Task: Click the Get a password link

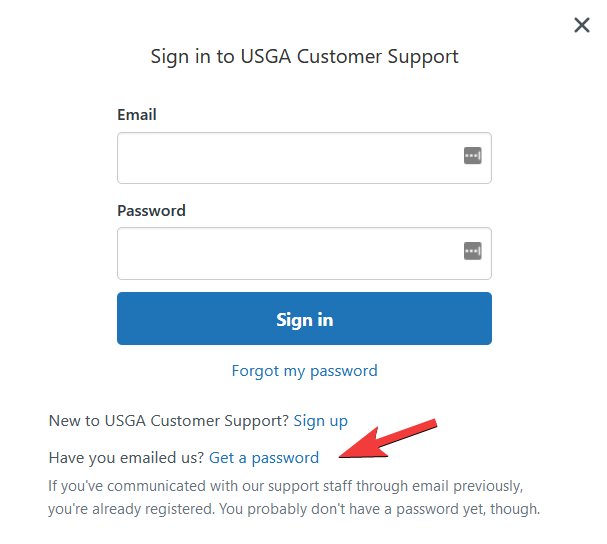Action: point(264,458)
